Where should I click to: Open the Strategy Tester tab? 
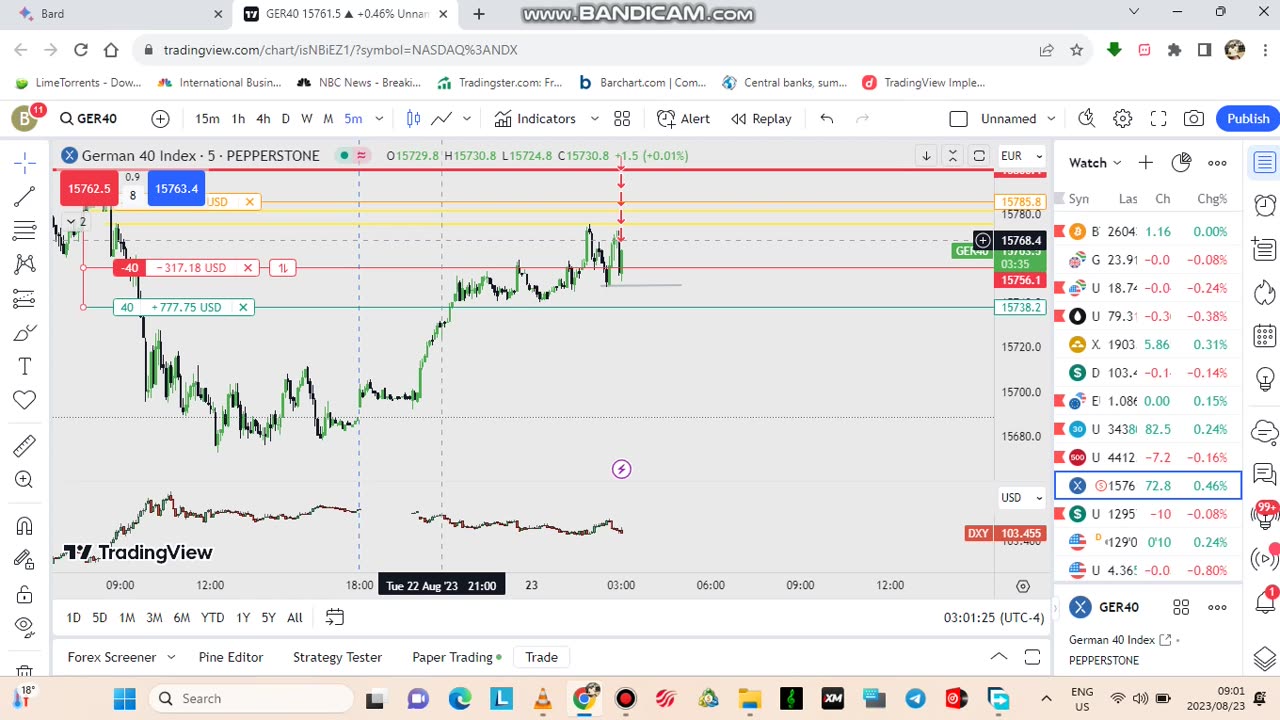(x=337, y=657)
